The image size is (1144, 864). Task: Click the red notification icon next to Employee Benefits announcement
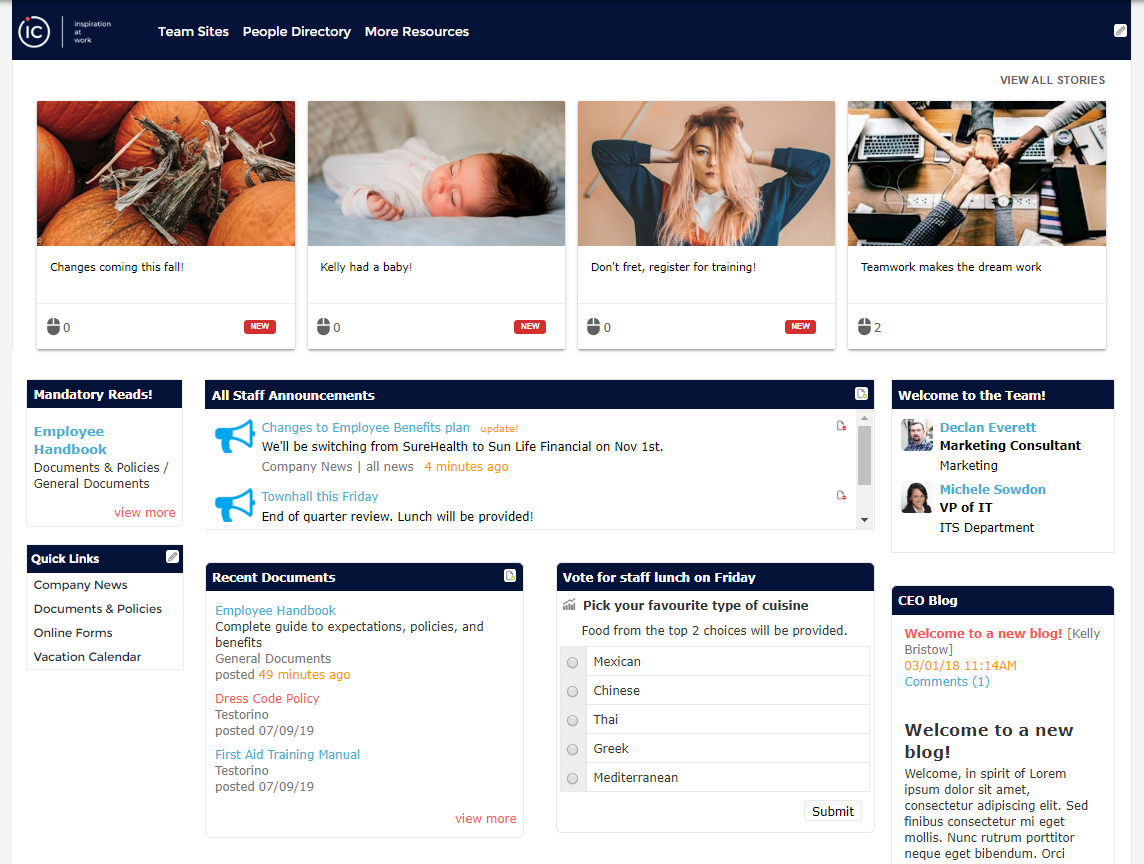841,425
